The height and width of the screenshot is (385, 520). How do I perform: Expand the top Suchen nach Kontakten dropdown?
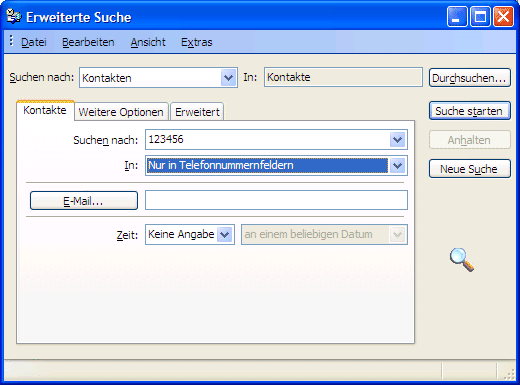tap(228, 78)
